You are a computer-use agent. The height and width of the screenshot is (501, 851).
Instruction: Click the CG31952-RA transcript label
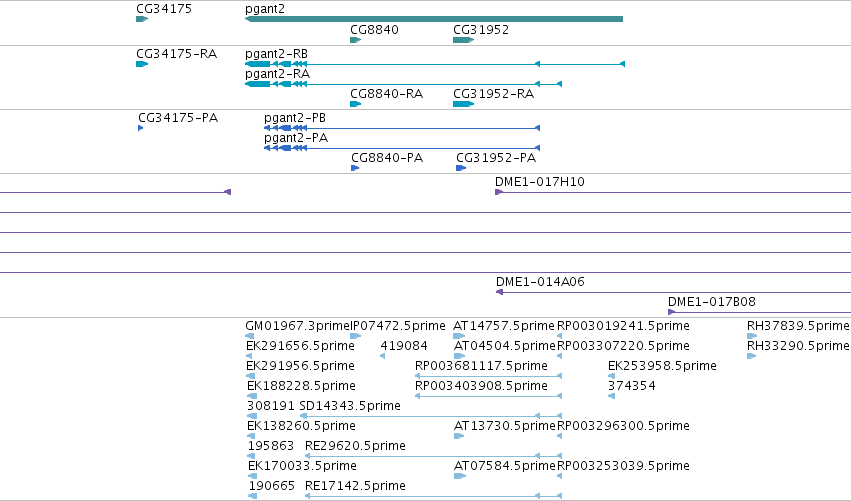[493, 94]
